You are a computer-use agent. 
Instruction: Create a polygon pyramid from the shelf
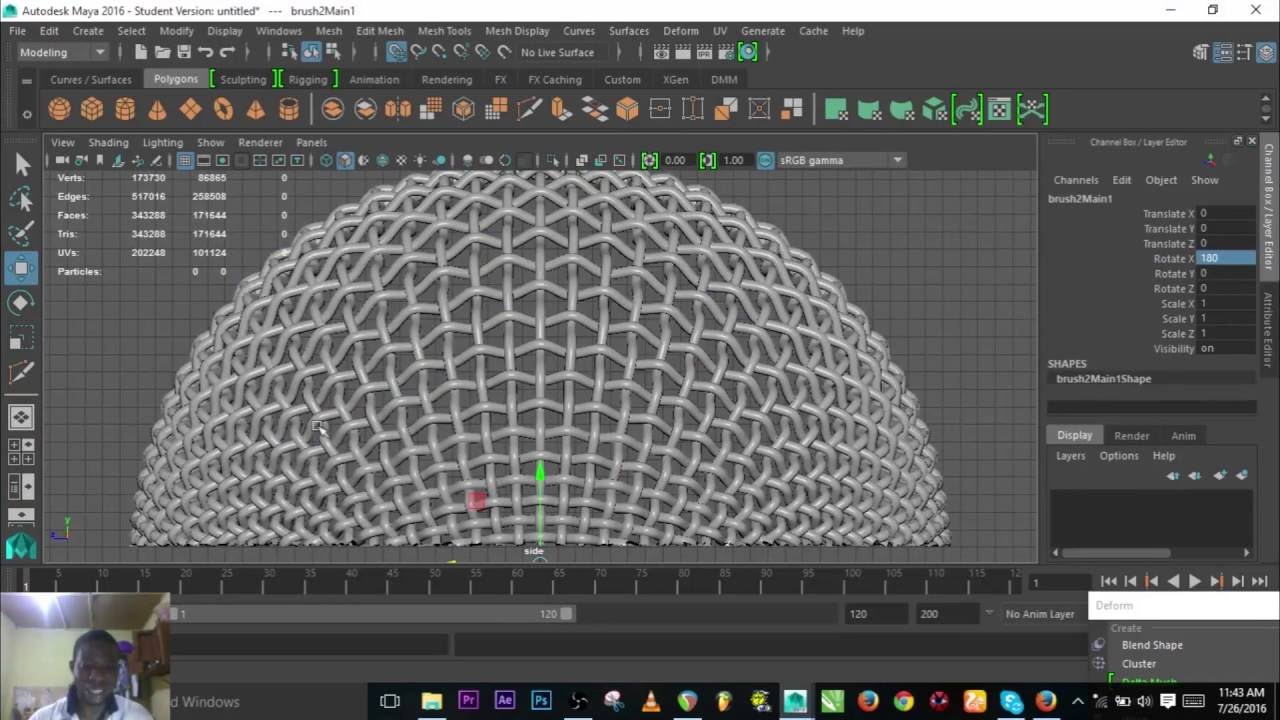[x=256, y=109]
